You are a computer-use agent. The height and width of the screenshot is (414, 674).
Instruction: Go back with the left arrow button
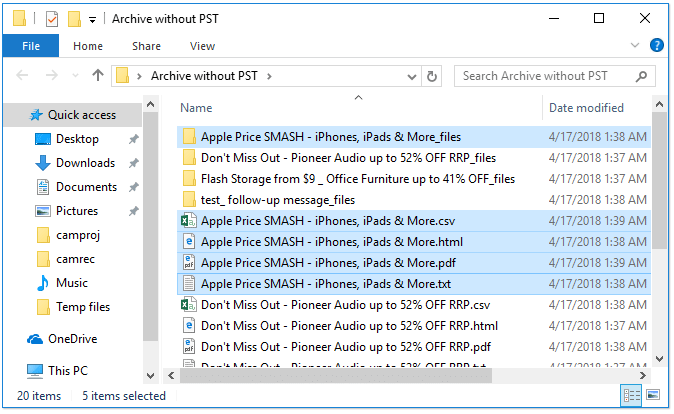tap(22, 76)
